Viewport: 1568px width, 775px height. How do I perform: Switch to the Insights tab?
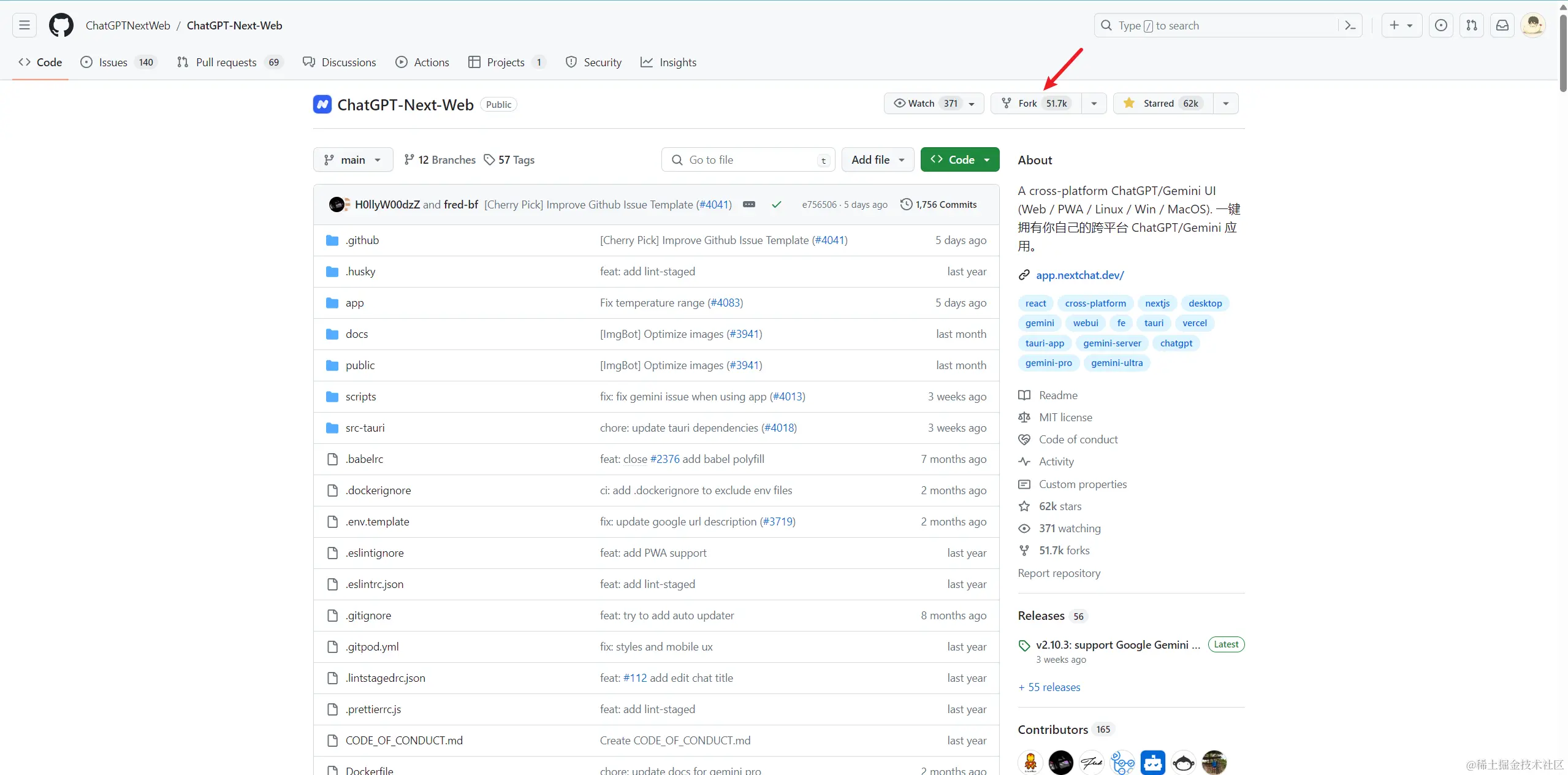pos(668,62)
